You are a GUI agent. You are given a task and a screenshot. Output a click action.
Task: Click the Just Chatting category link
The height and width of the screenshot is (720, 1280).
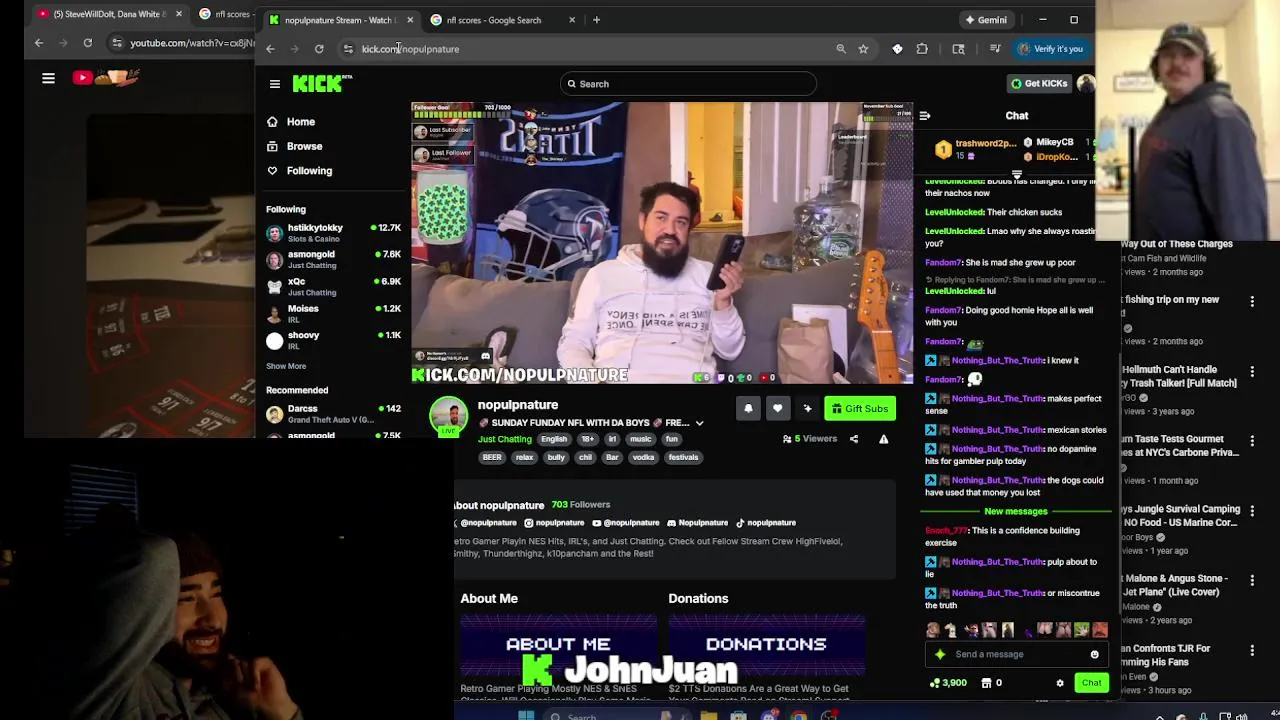(x=505, y=439)
